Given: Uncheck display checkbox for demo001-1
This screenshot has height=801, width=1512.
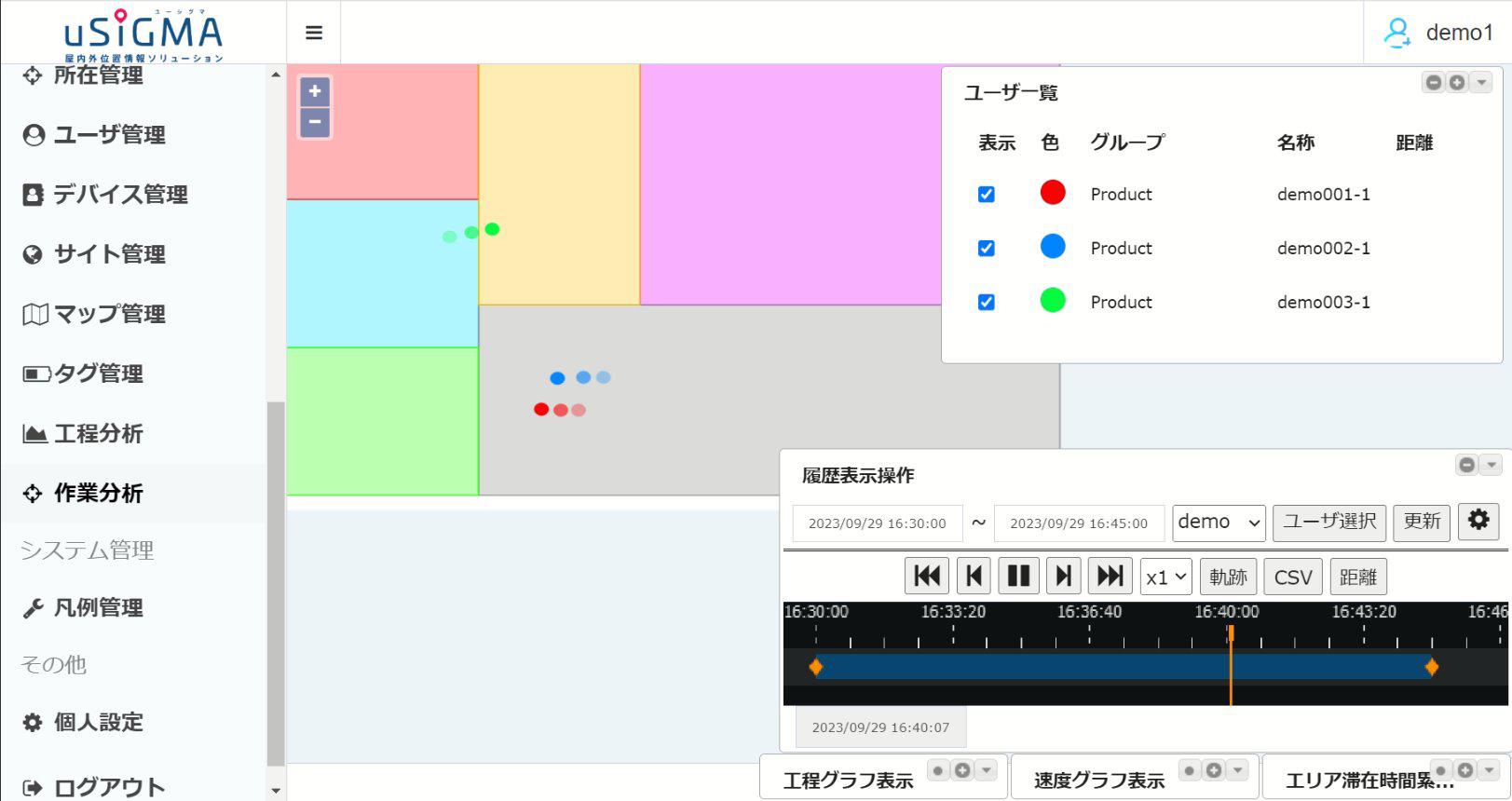Looking at the screenshot, I should [986, 194].
